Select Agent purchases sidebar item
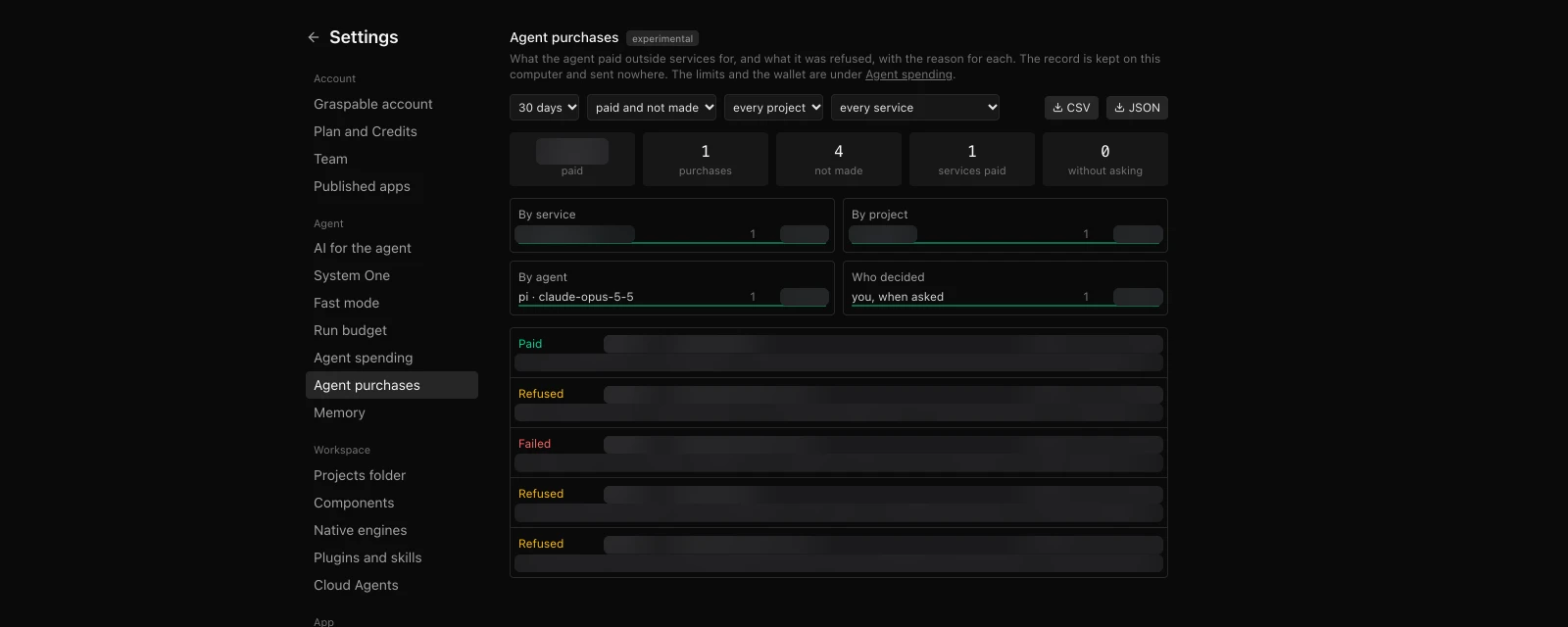This screenshot has width=1568, height=627. tap(392, 385)
